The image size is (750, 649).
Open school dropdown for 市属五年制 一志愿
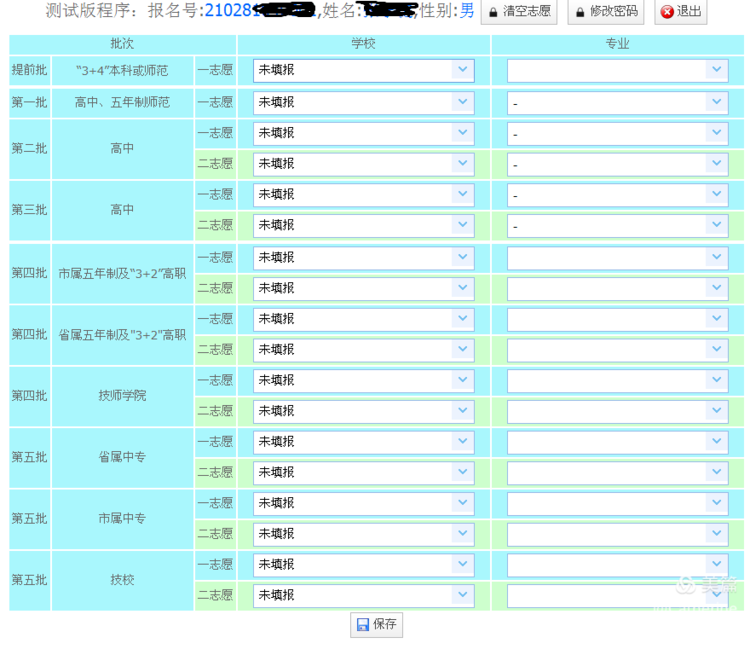[364, 257]
